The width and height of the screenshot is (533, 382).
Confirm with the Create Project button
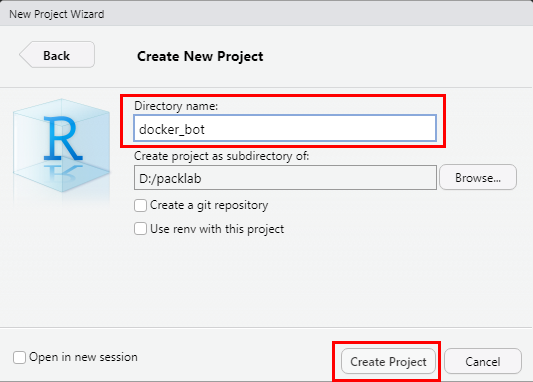pos(388,361)
